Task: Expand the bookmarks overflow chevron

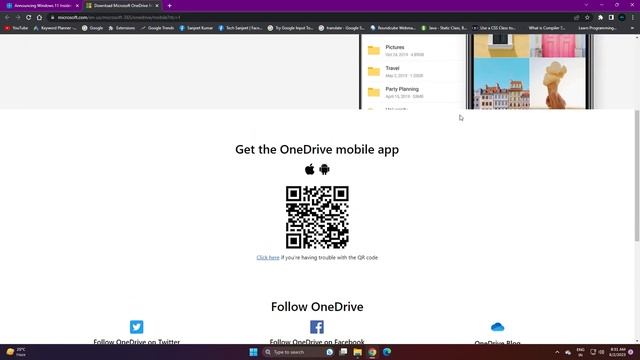Action: 632,28
